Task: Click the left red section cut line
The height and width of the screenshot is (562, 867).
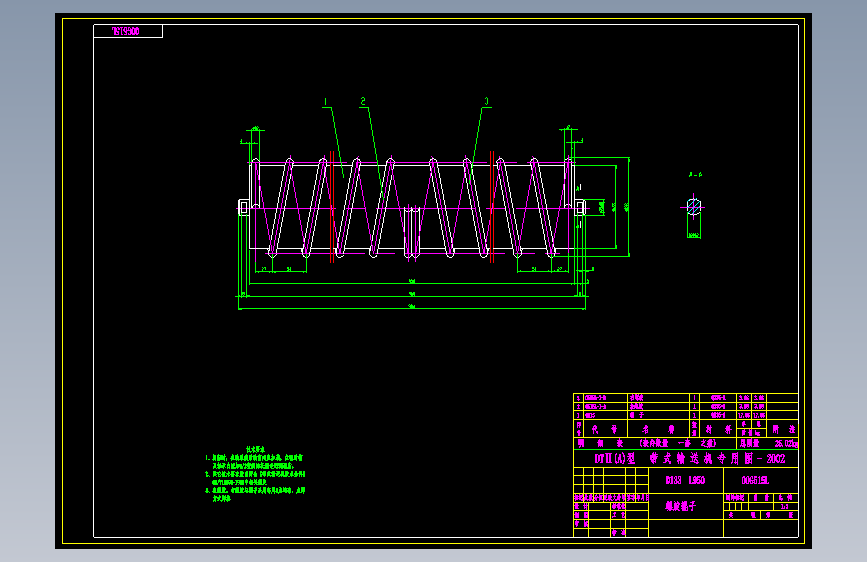Action: [x=332, y=206]
